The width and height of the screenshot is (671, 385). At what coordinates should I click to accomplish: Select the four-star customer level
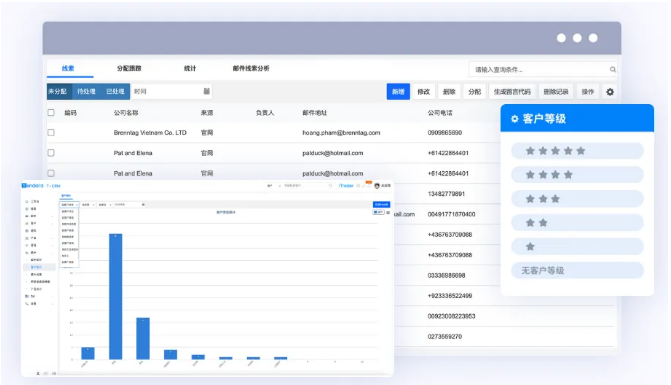pyautogui.click(x=577, y=175)
